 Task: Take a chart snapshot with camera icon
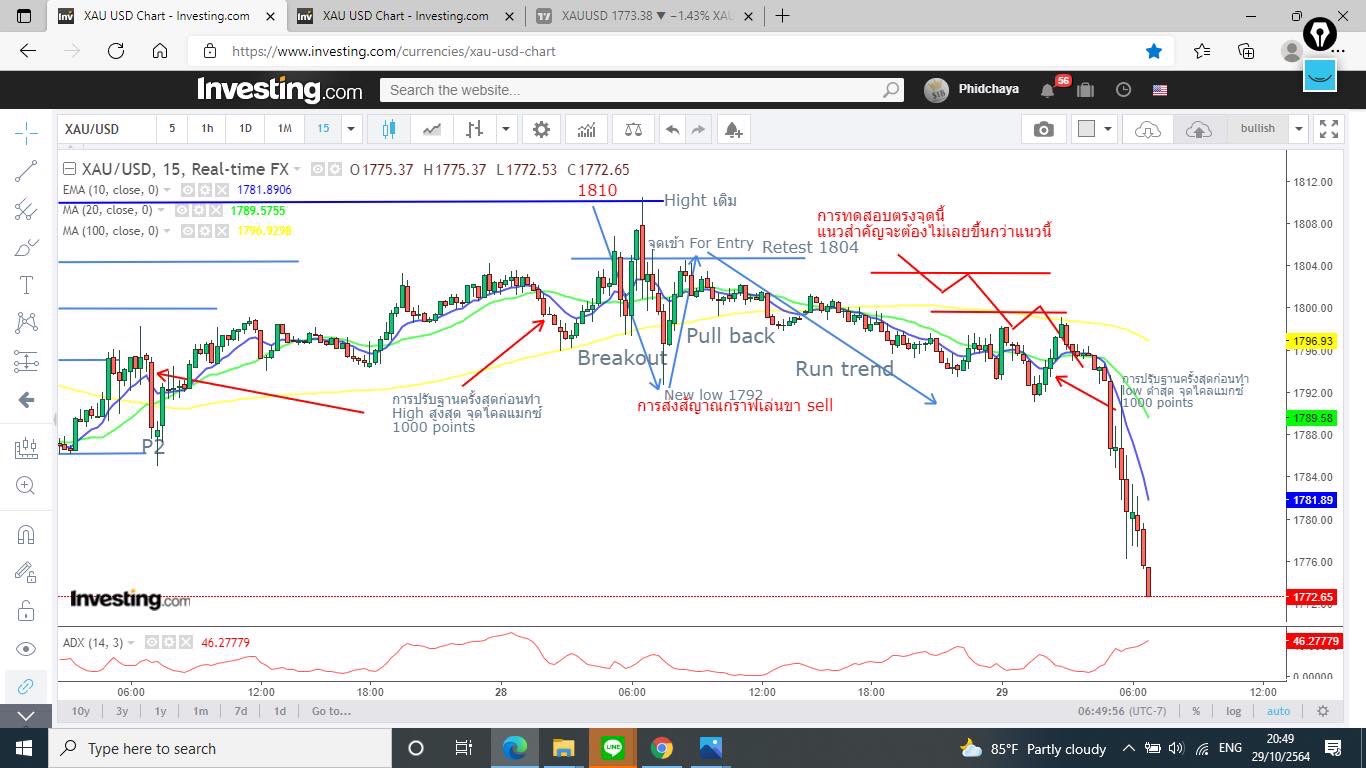[x=1043, y=129]
